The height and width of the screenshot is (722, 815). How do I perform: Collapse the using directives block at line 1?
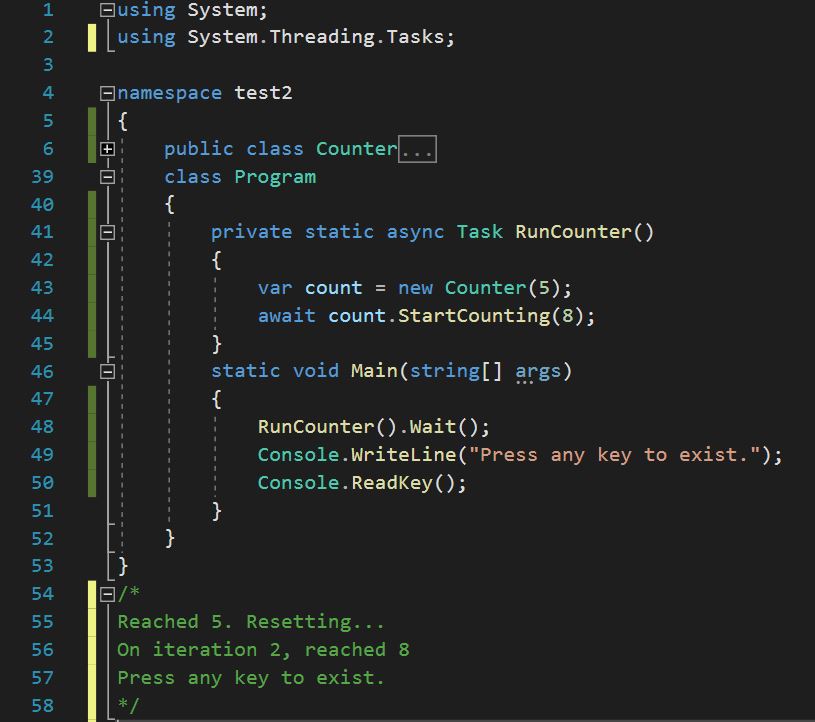[x=107, y=10]
